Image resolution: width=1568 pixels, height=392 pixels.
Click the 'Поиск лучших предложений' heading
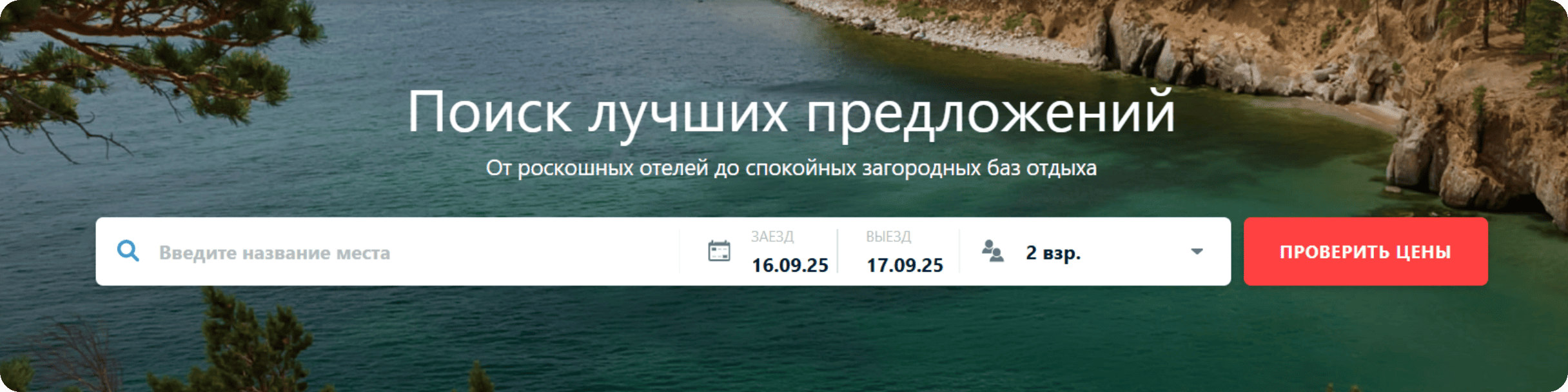[x=791, y=113]
